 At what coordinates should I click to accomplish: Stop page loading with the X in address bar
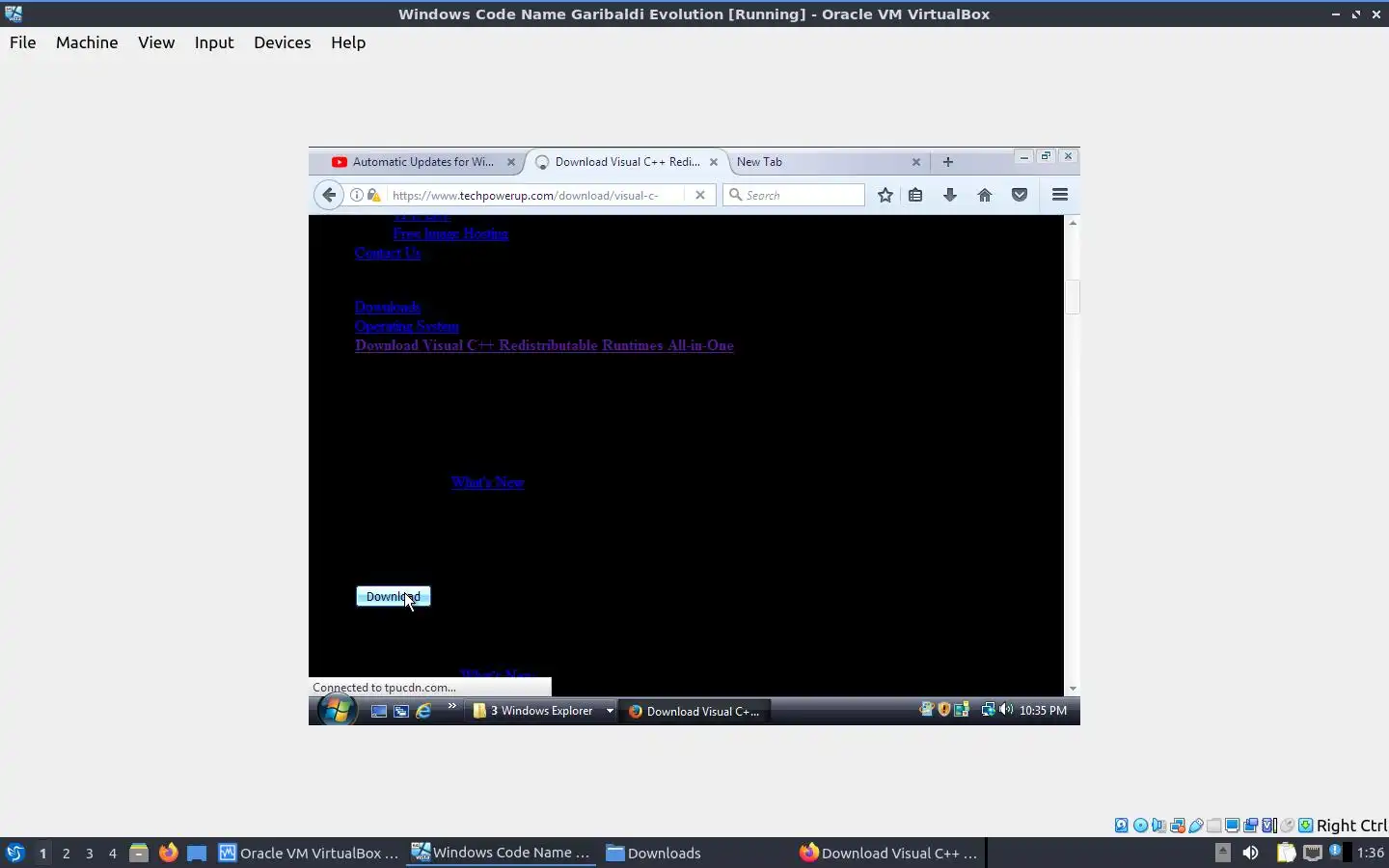coord(700,195)
